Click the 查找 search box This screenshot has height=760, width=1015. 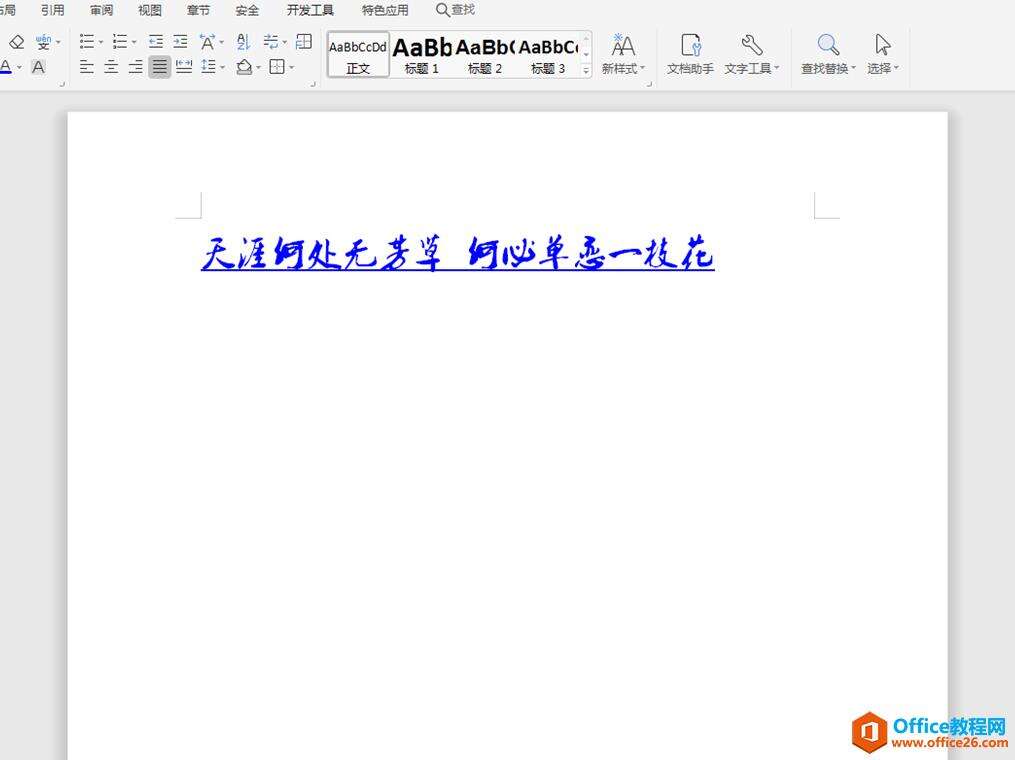[x=456, y=10]
